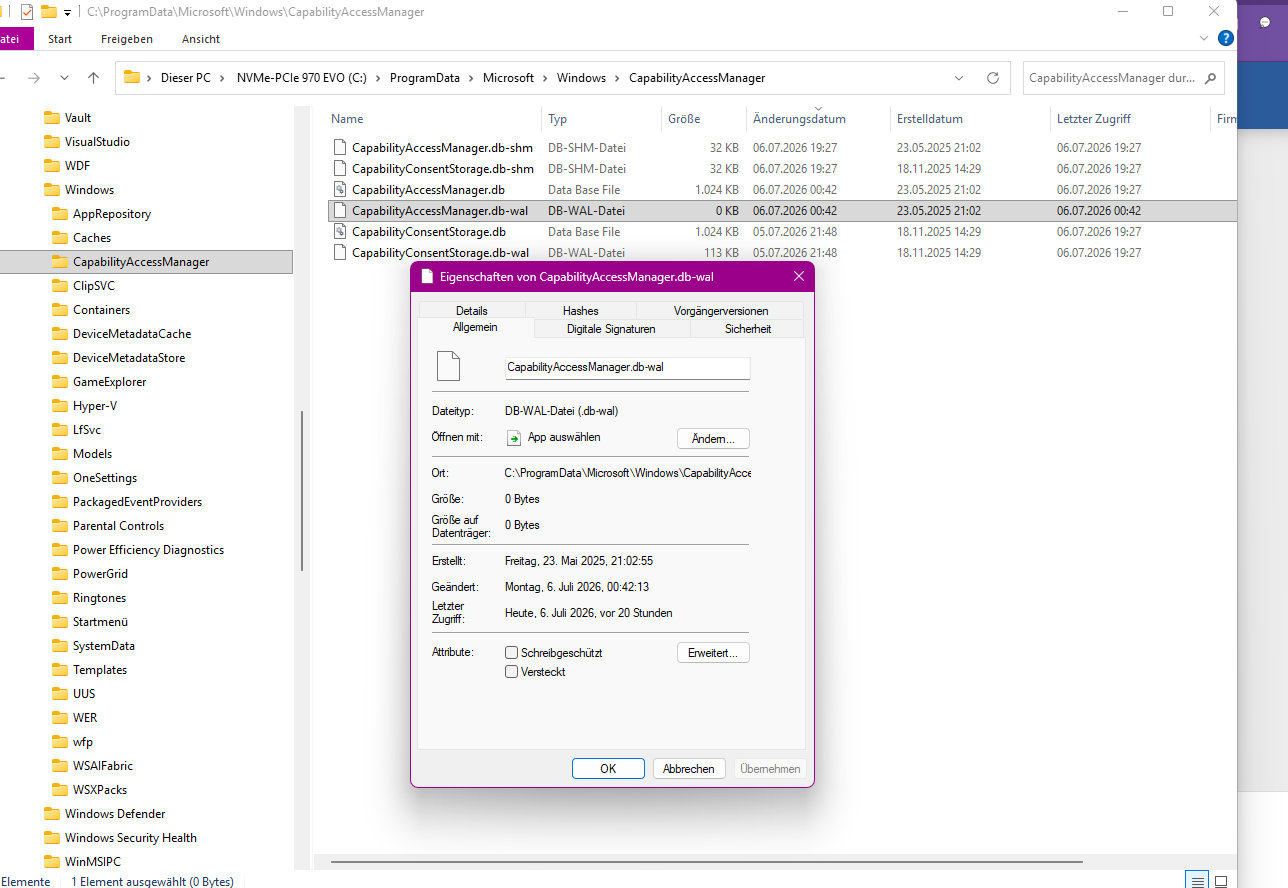This screenshot has height=888, width=1288.
Task: Go up one folder level with the up arrow
Action: click(x=93, y=78)
